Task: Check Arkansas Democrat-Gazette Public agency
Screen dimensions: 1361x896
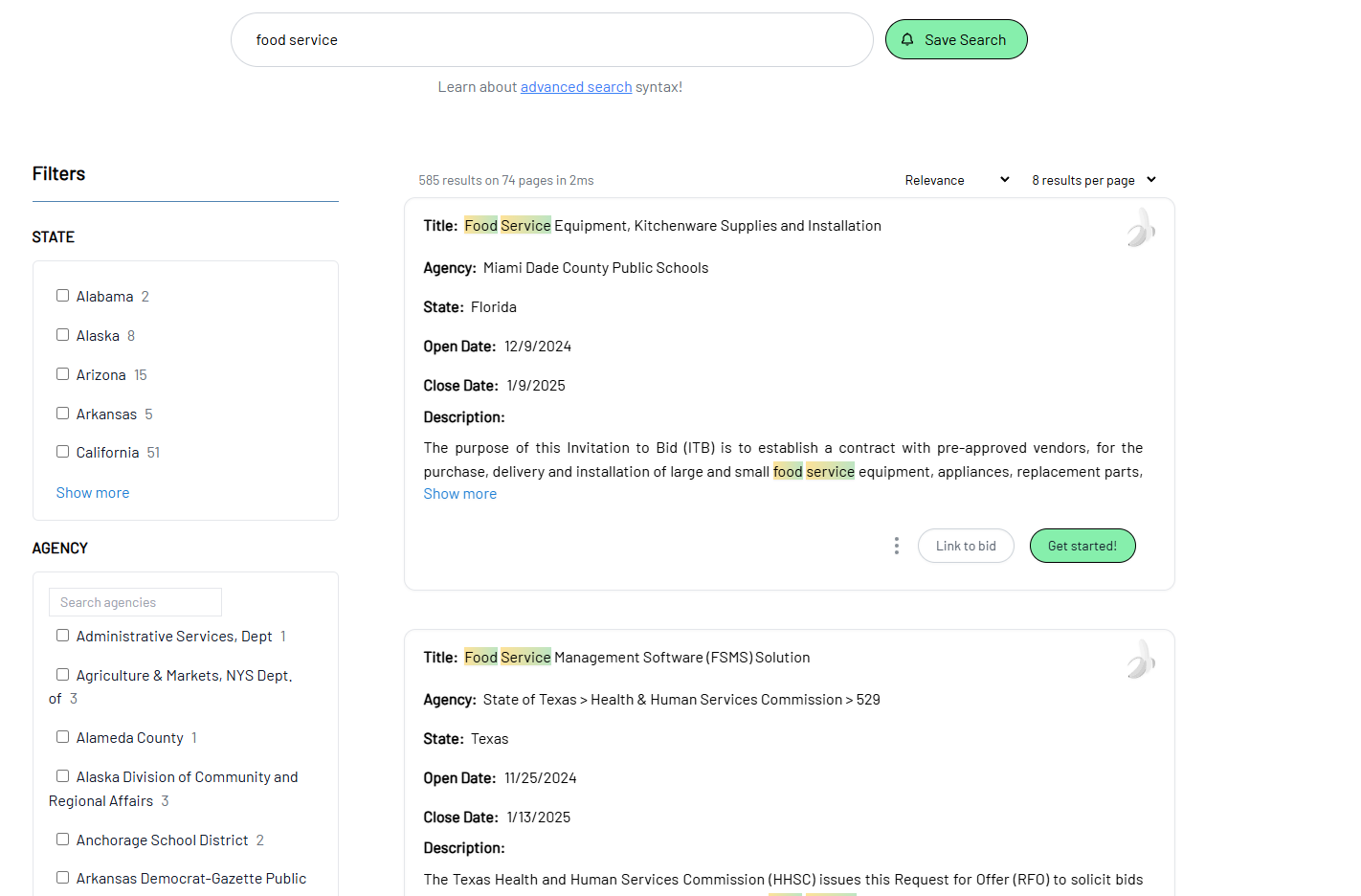Action: pos(62,878)
